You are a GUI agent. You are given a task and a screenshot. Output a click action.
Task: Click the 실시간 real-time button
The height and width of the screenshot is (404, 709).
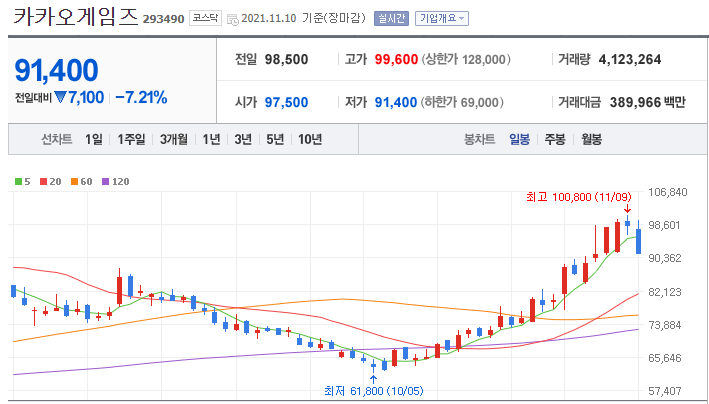click(x=391, y=19)
